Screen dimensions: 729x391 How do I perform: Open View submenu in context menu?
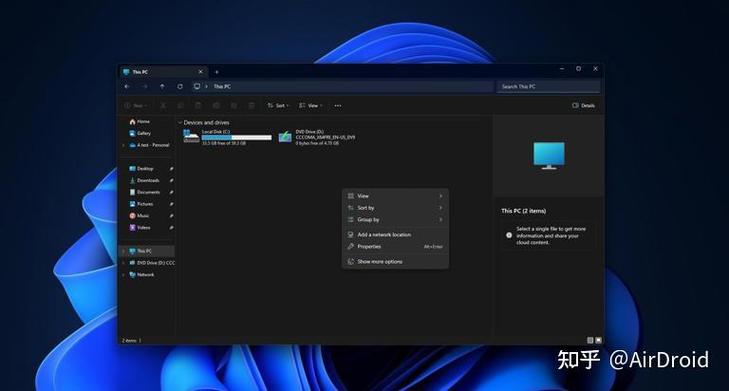click(x=395, y=196)
